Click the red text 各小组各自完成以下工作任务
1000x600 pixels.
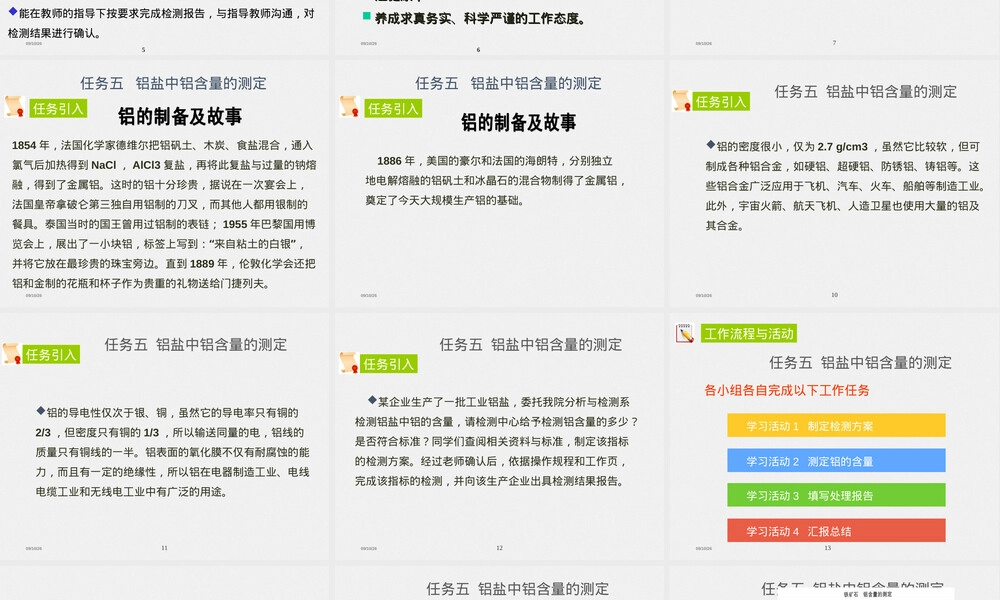coord(787,390)
